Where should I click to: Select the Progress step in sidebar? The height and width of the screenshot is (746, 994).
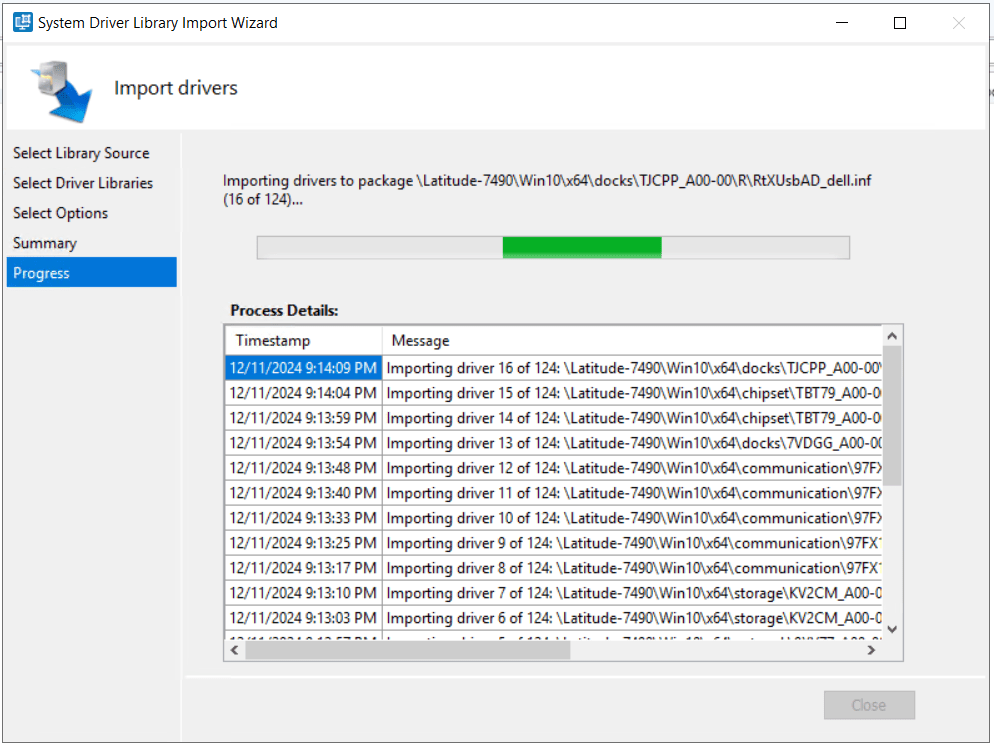point(41,273)
